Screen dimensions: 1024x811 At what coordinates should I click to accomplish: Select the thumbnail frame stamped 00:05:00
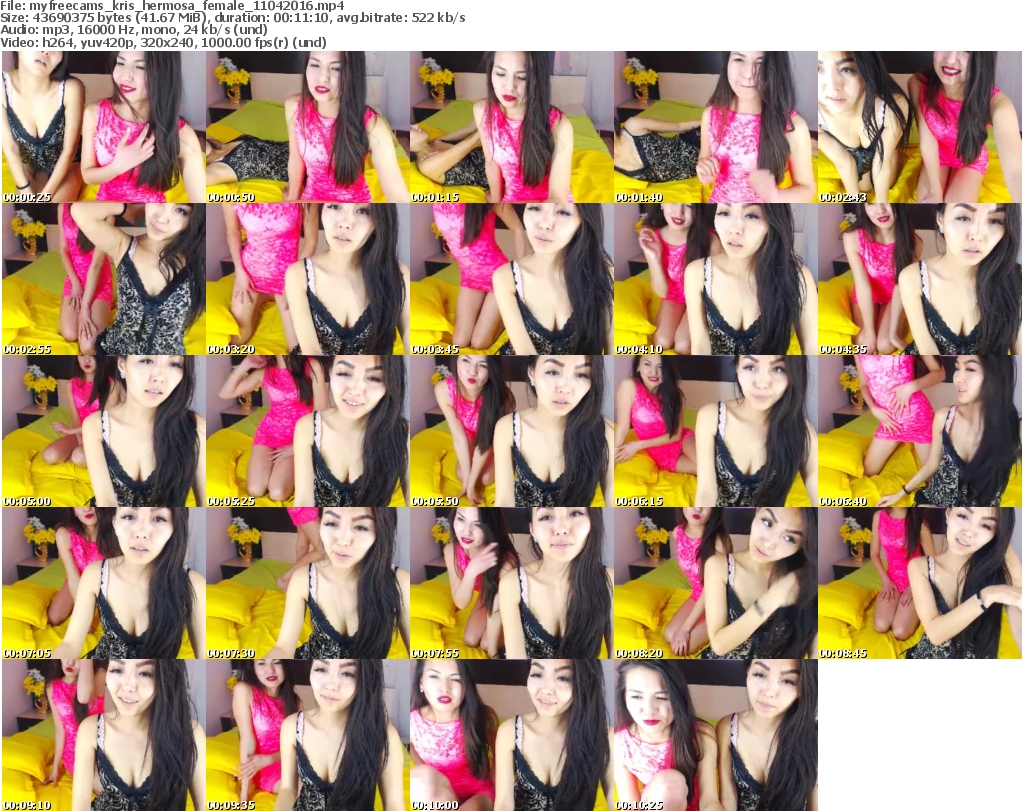coord(104,431)
